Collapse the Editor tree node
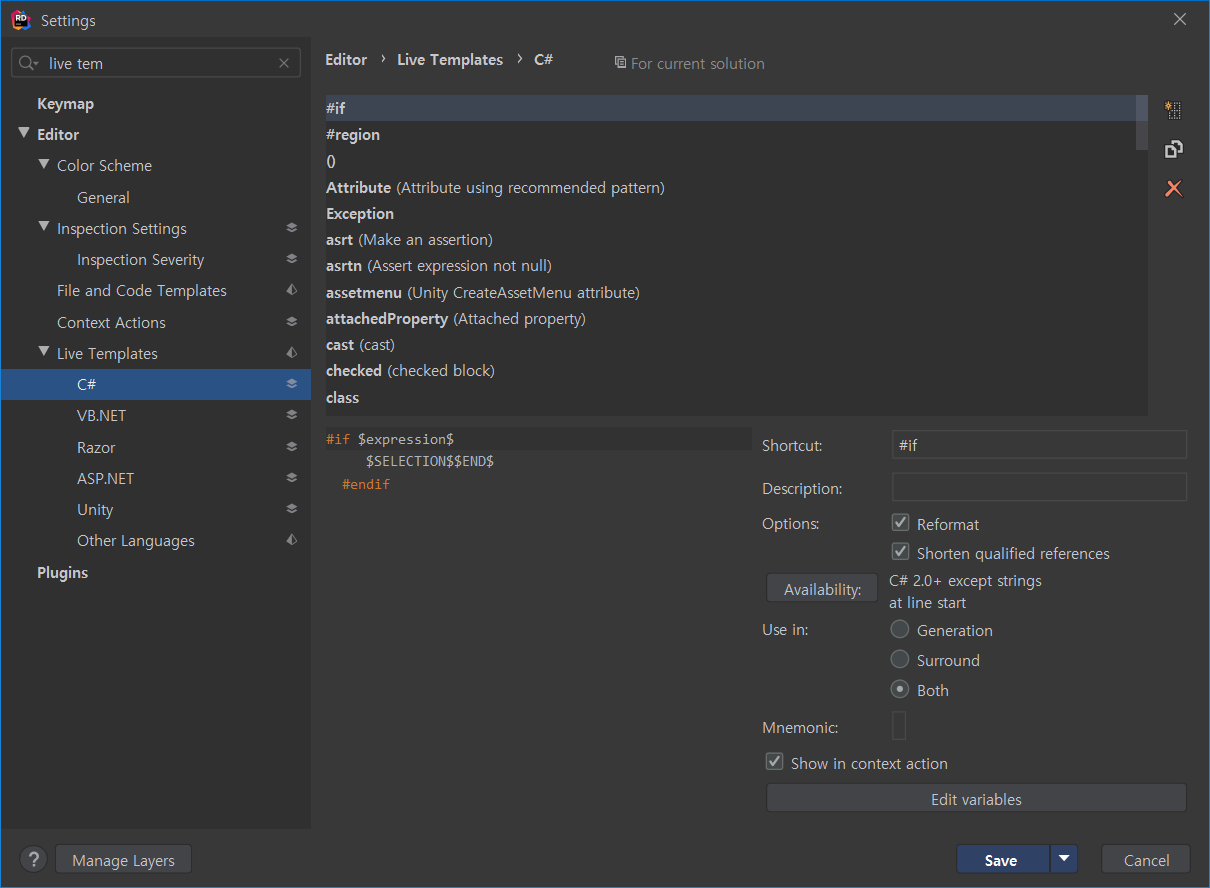The width and height of the screenshot is (1210, 888). 24,133
